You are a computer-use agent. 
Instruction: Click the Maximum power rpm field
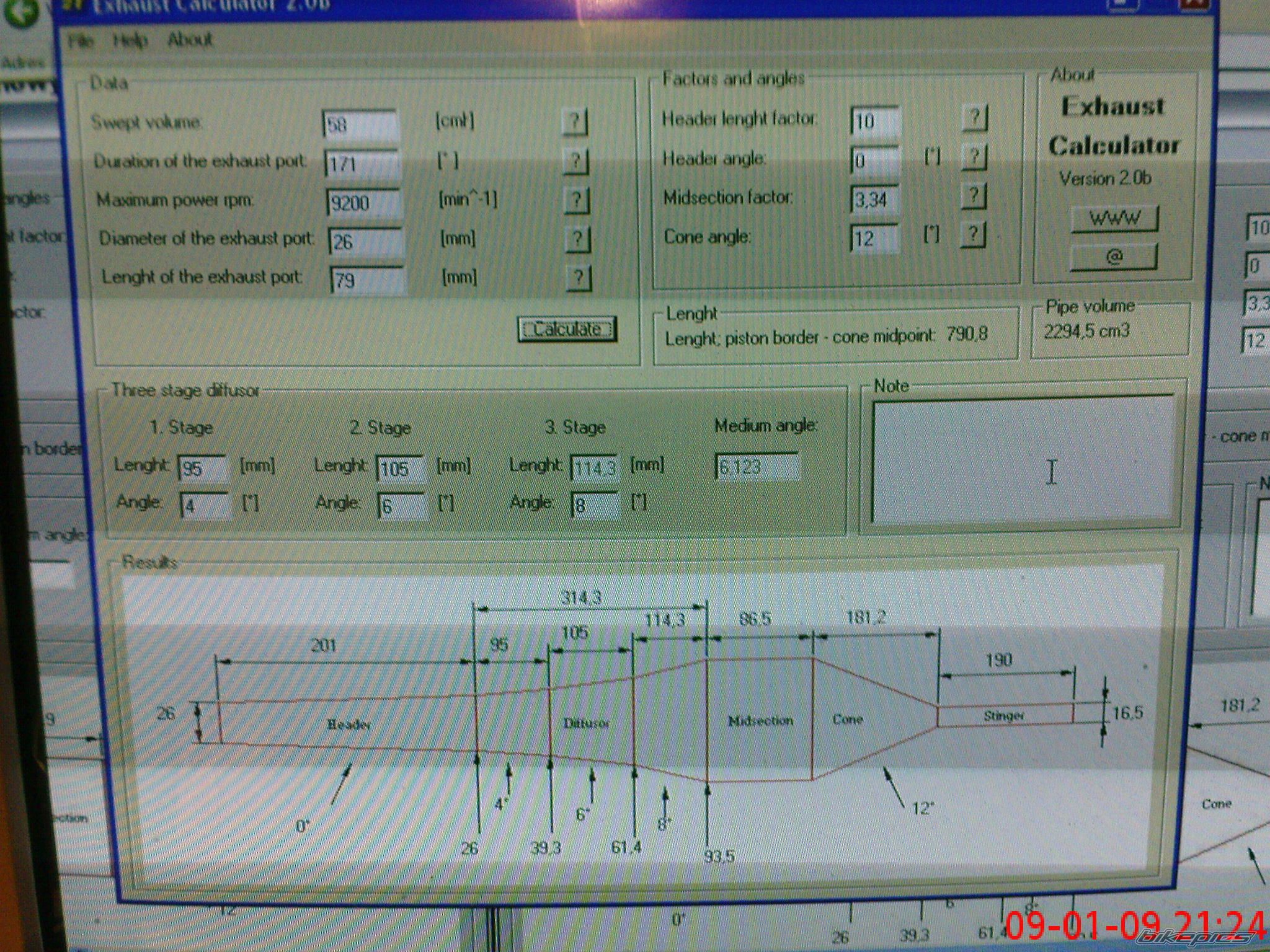[363, 203]
